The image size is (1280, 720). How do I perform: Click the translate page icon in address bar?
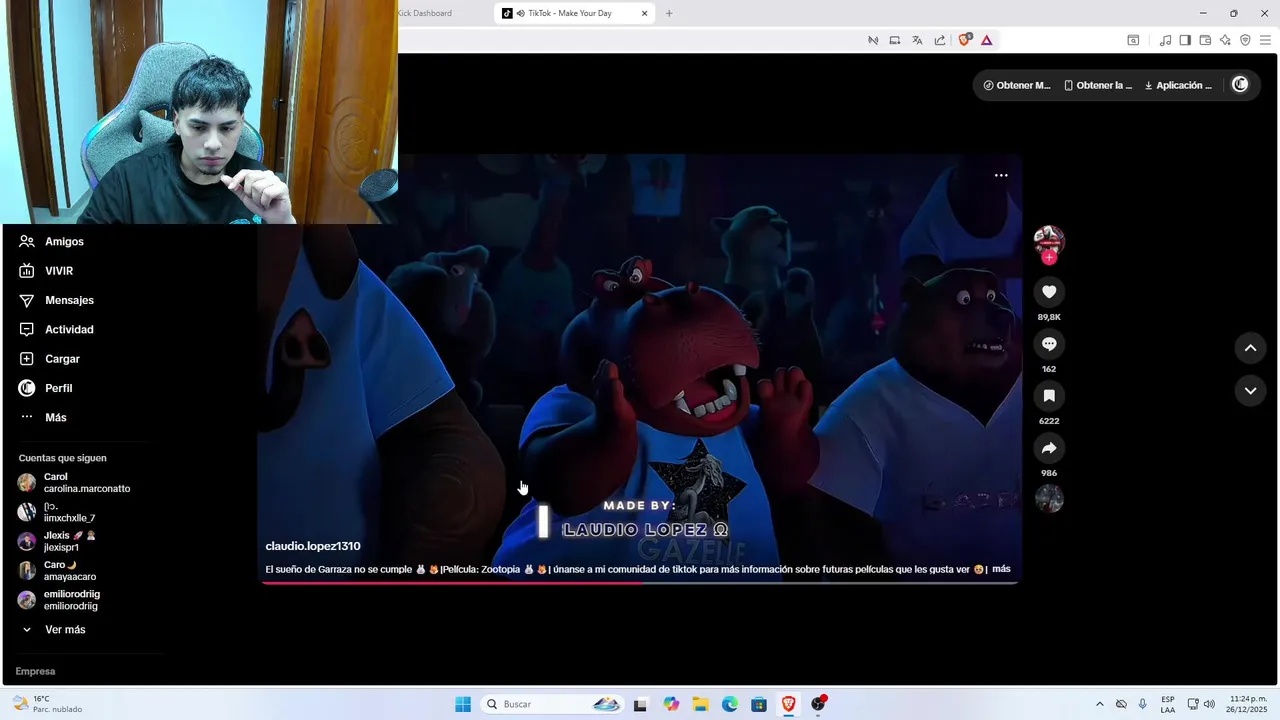coord(917,40)
